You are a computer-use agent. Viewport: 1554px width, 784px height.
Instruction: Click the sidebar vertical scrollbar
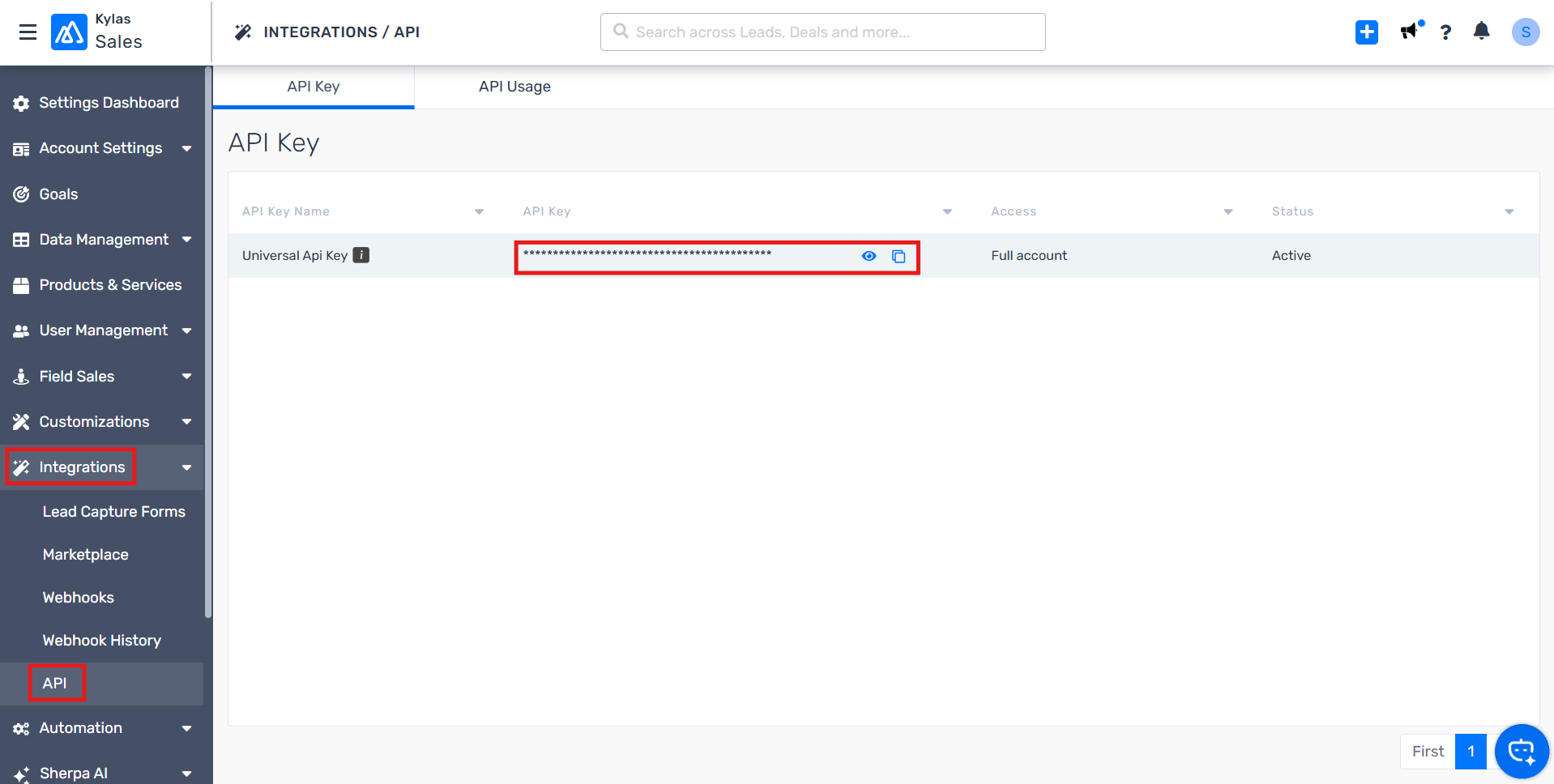208,342
